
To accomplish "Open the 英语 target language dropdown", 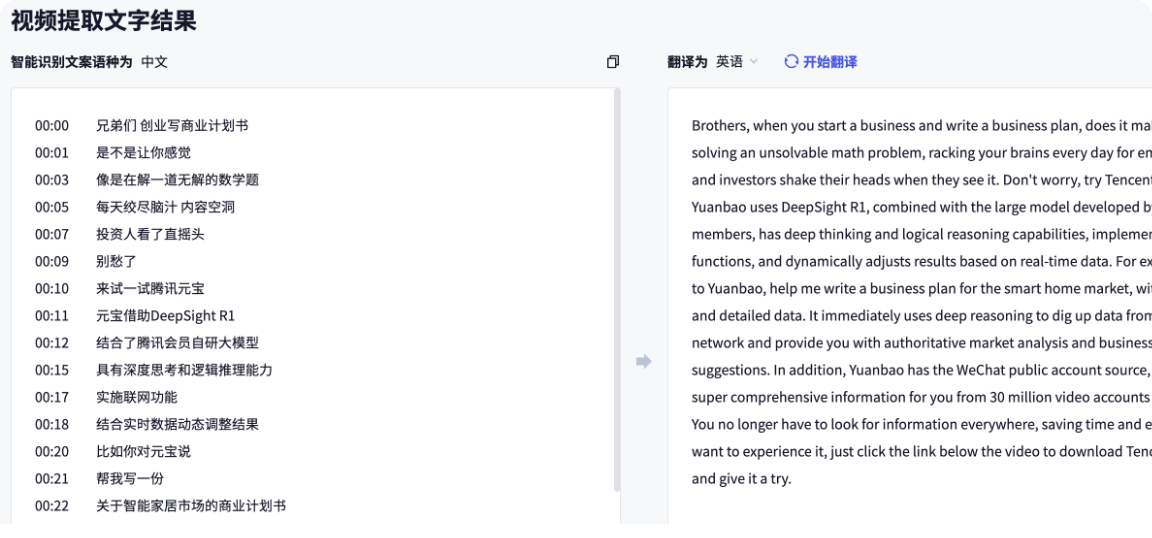I will (x=737, y=62).
